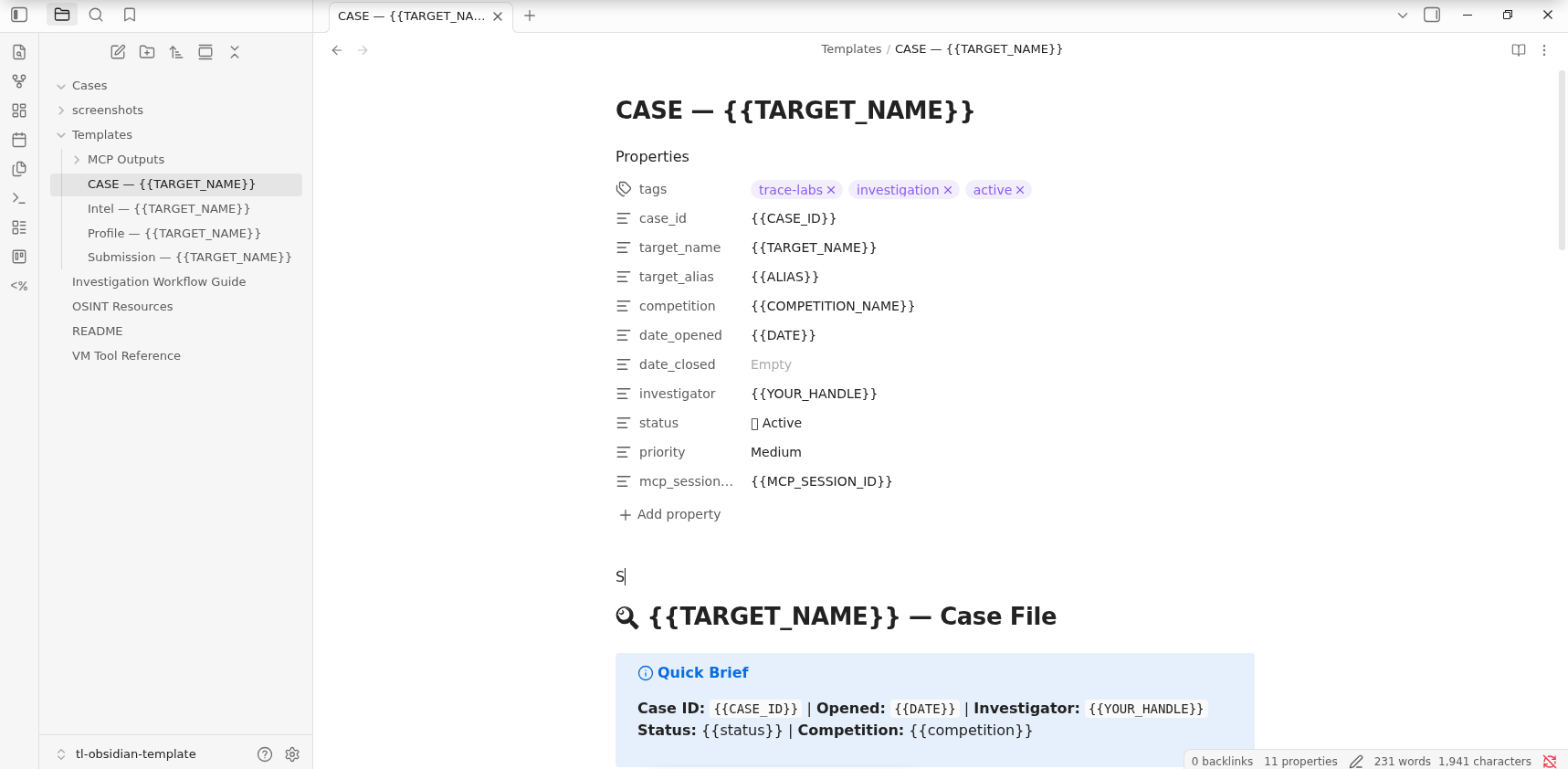Collapse all folders in file explorer
Image resolution: width=1568 pixels, height=769 pixels.
[235, 52]
